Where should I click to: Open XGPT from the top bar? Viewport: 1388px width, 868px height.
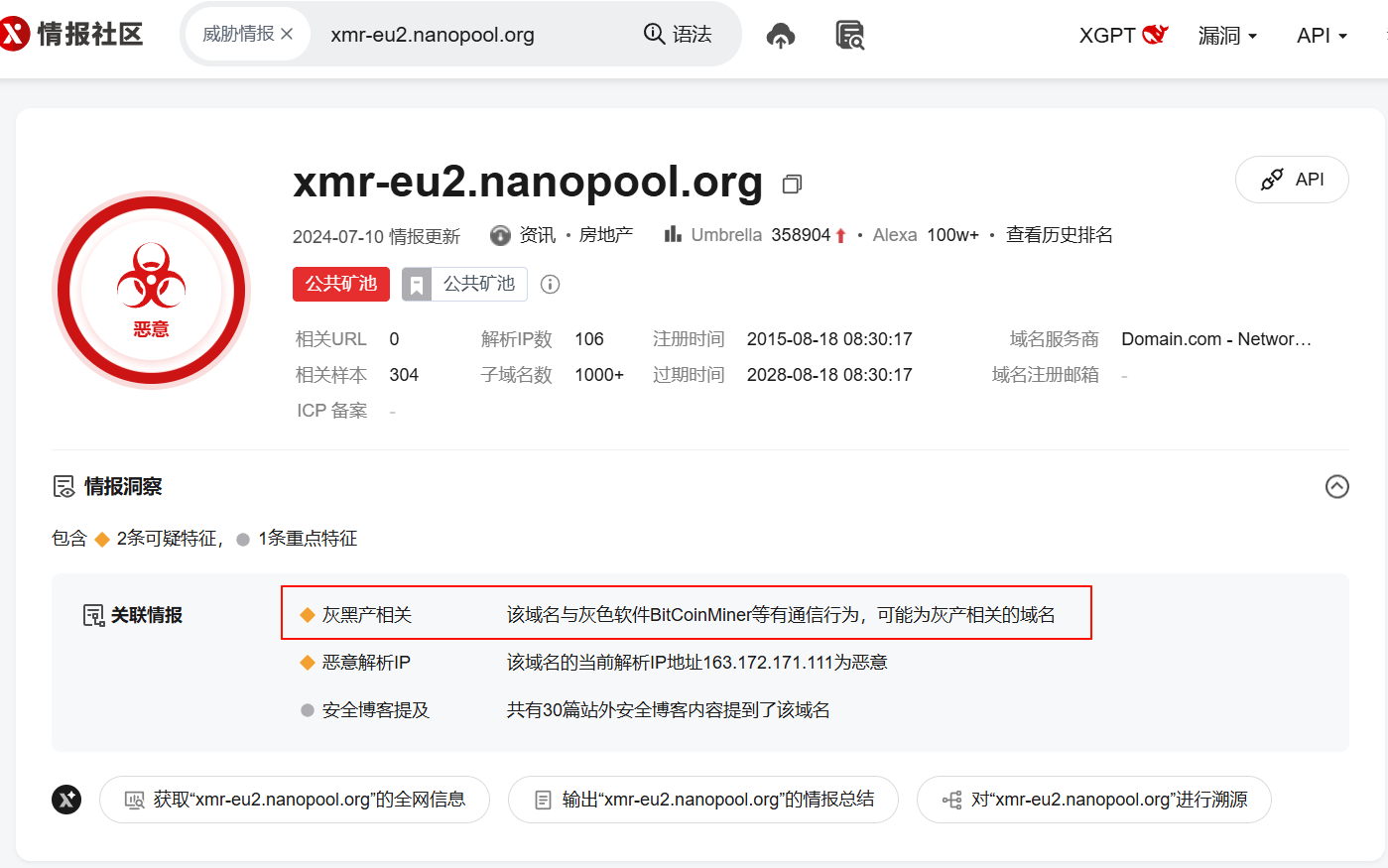[x=1123, y=35]
